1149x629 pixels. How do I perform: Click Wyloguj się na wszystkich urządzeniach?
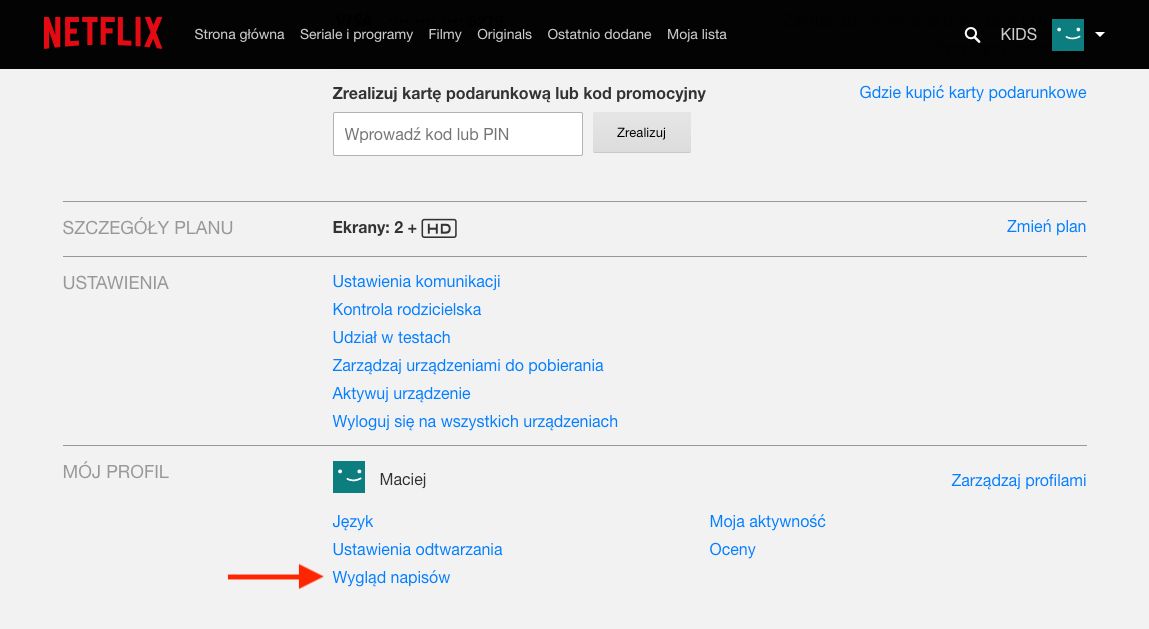pyautogui.click(x=475, y=422)
